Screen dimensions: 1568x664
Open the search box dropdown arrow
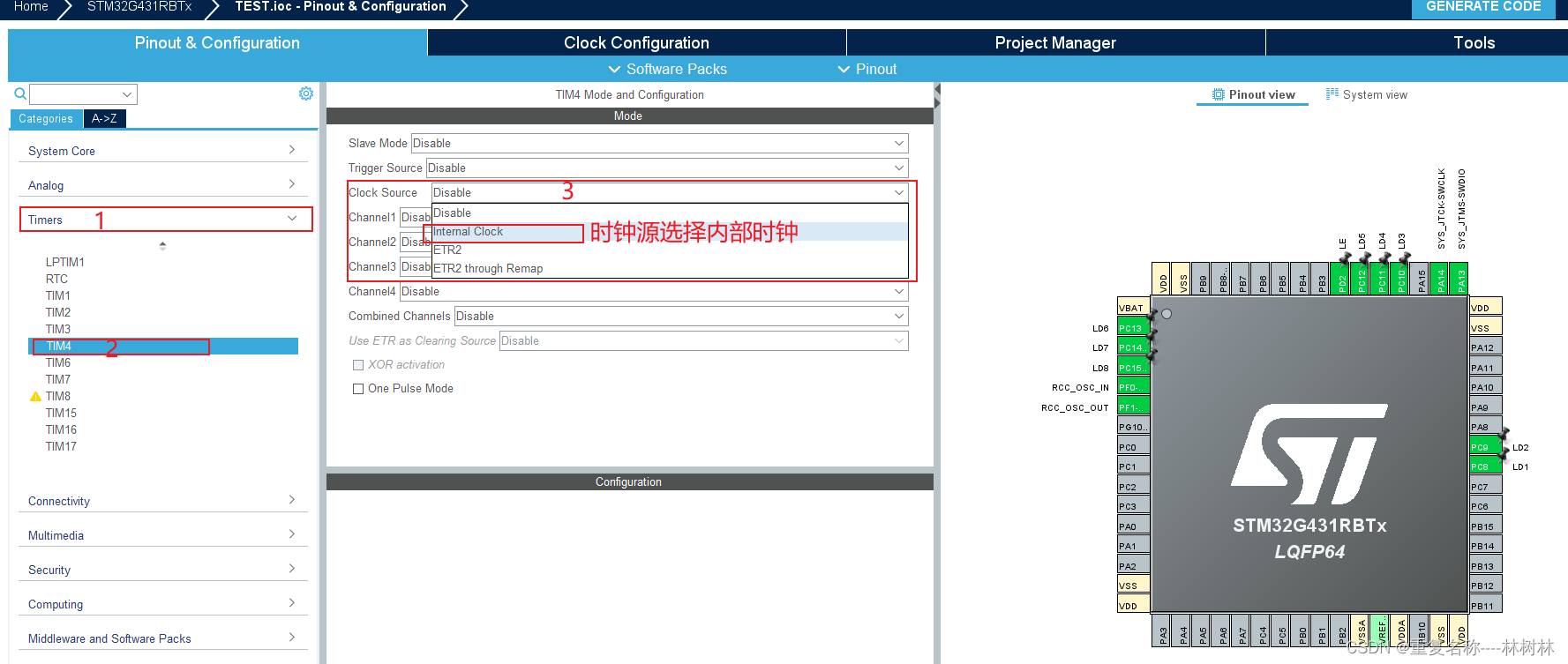click(x=127, y=94)
